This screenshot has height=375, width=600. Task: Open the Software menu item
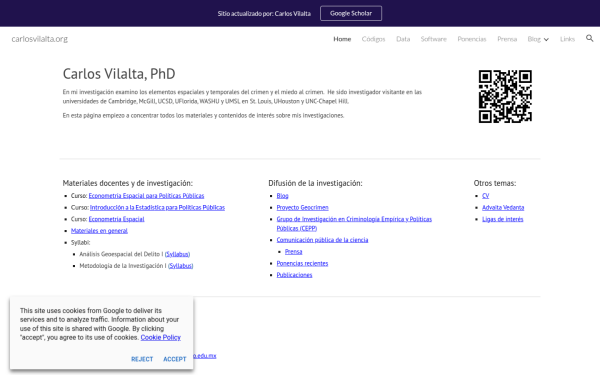(434, 39)
